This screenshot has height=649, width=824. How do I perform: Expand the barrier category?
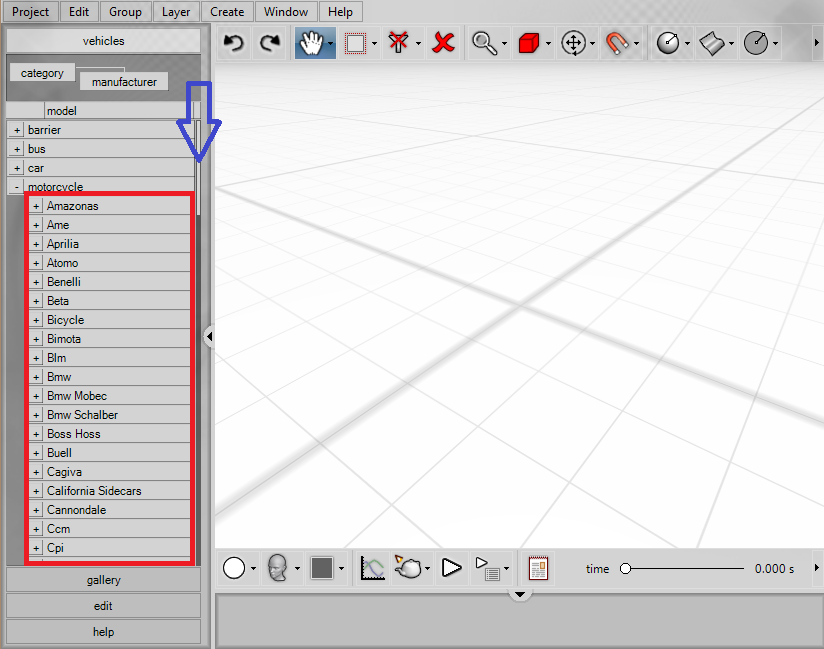pyautogui.click(x=17, y=130)
